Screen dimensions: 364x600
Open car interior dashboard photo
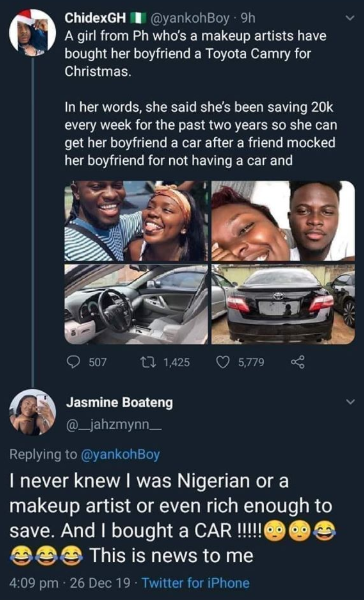click(x=136, y=304)
